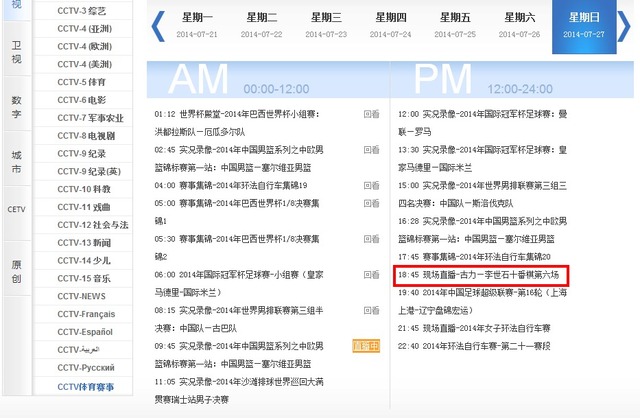
Task: Open the 22:40 环法第二十一赛段 listing
Action: 474,346
